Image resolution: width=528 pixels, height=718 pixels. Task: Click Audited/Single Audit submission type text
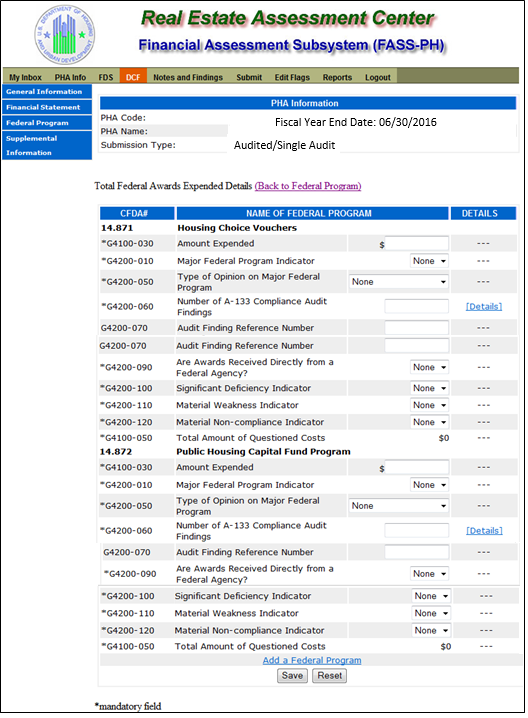coord(284,145)
